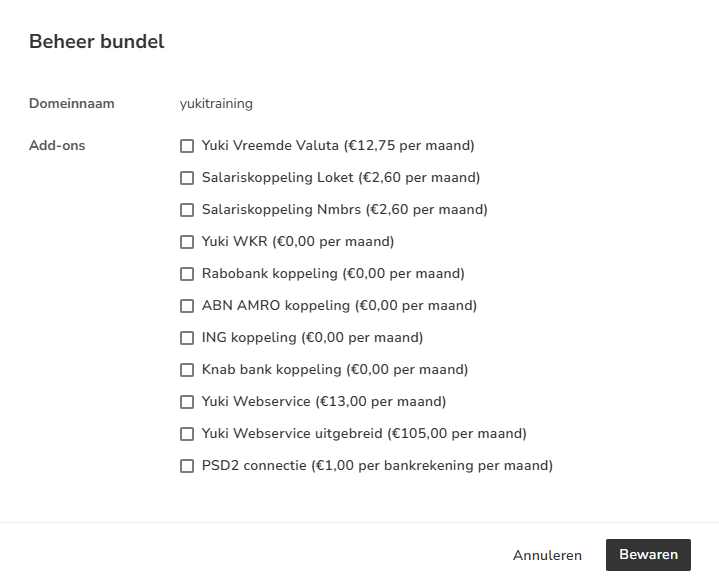Click the Bewaren button
The height and width of the screenshot is (585, 719).
[648, 555]
